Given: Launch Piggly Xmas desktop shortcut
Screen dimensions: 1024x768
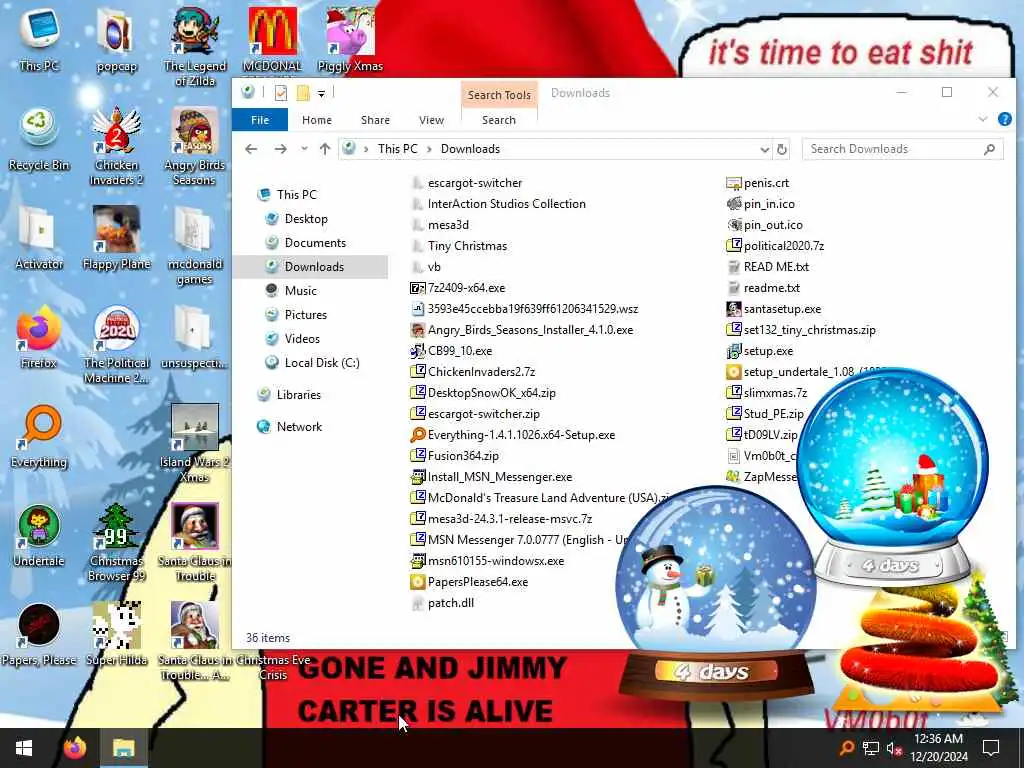Looking at the screenshot, I should pyautogui.click(x=350, y=39).
